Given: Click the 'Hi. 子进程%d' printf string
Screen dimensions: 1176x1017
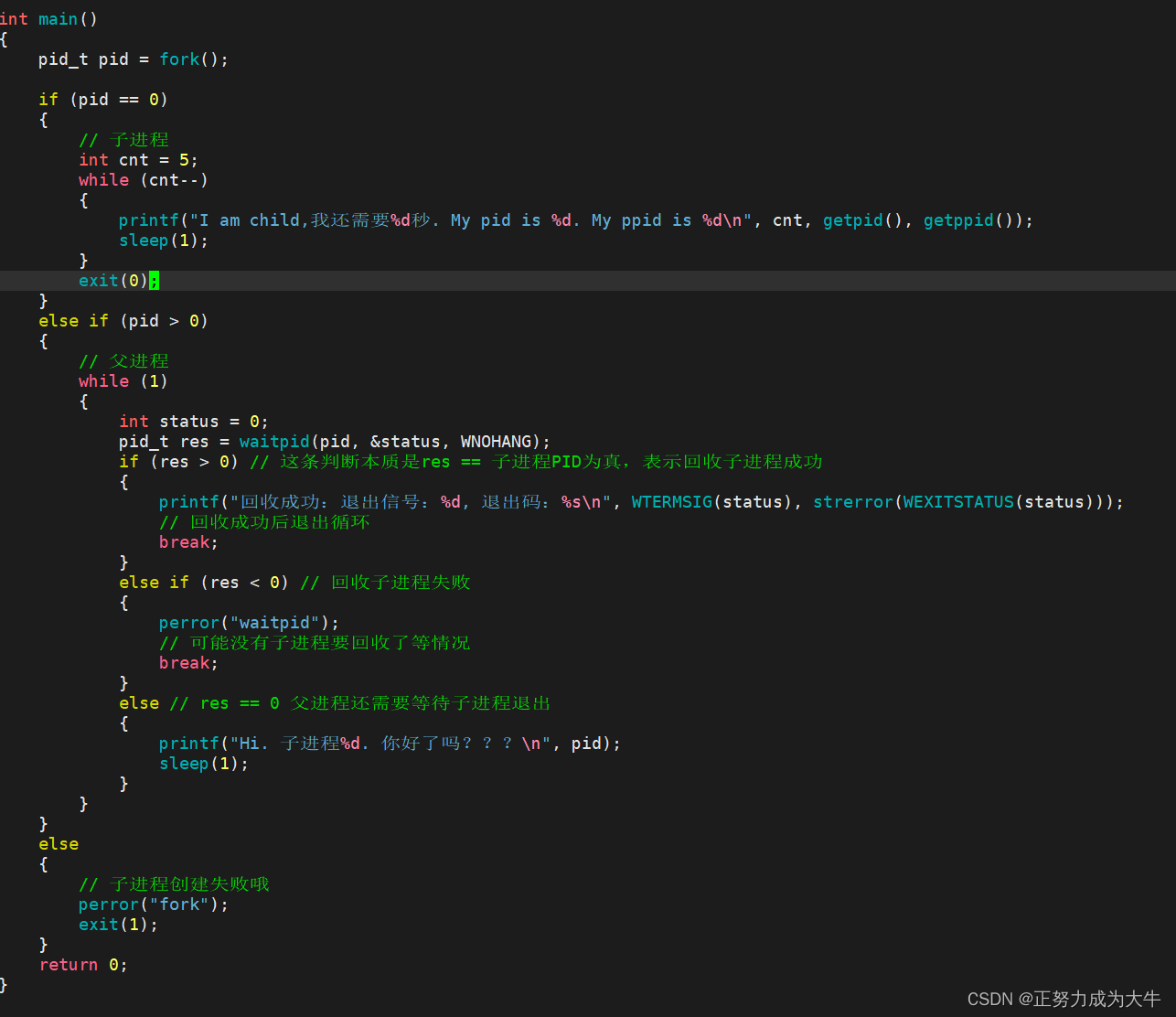Looking at the screenshot, I should tap(390, 744).
